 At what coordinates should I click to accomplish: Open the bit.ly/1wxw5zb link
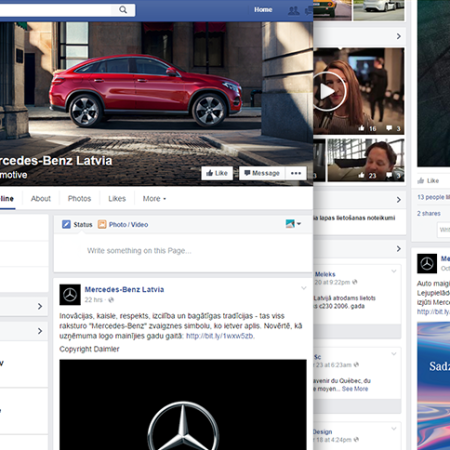220,336
